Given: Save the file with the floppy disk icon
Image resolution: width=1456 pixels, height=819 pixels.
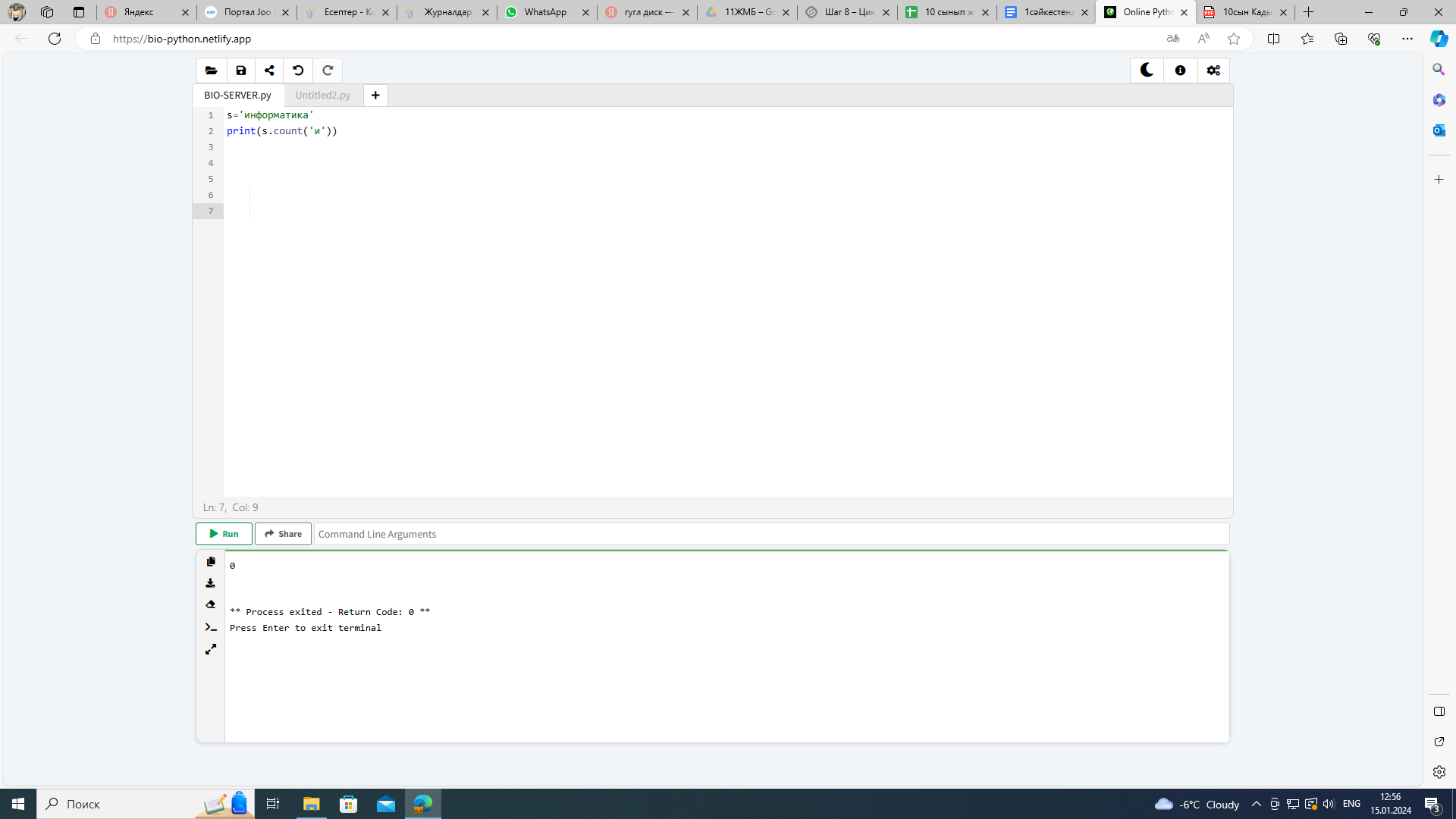Looking at the screenshot, I should 241,71.
